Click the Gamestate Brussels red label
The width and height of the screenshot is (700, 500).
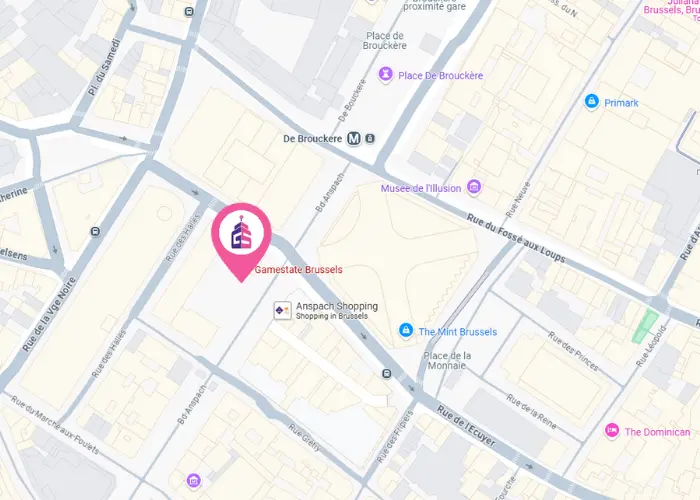[298, 270]
